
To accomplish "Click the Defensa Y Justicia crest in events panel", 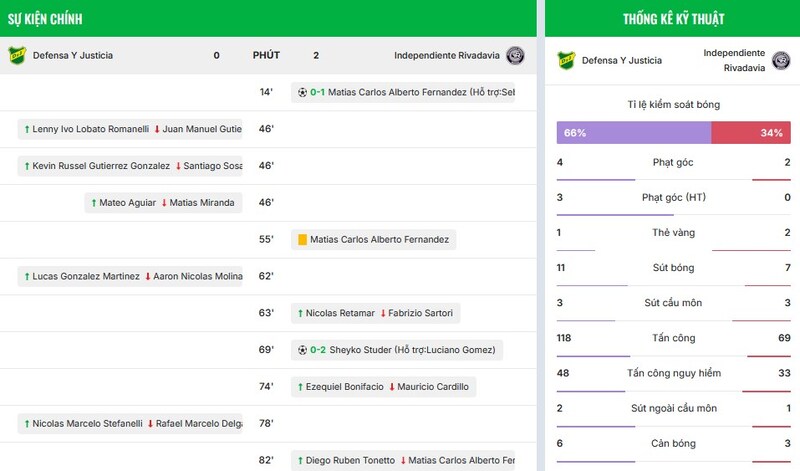I will (17, 55).
